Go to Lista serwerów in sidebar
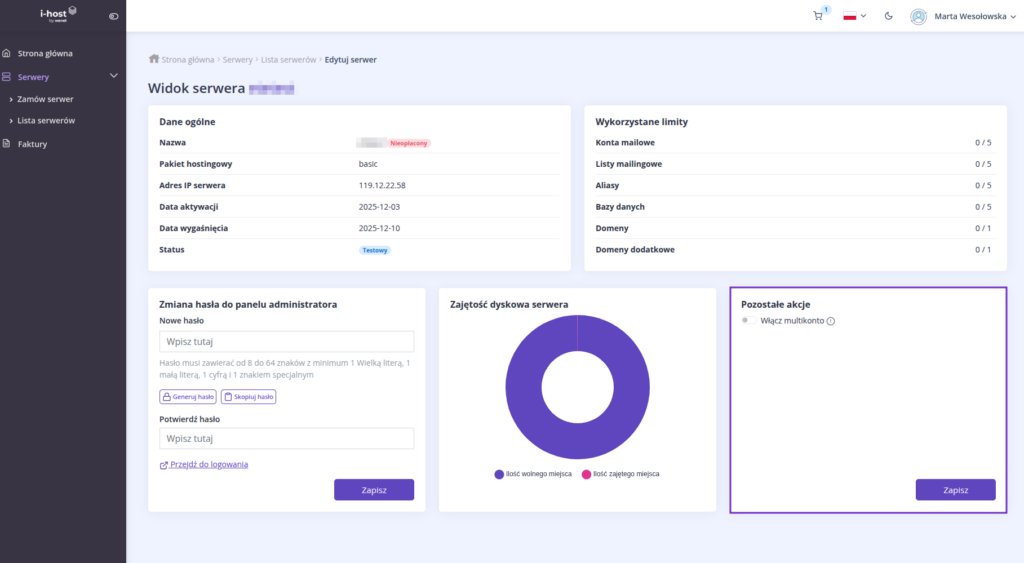This screenshot has height=563, width=1024. (46, 120)
